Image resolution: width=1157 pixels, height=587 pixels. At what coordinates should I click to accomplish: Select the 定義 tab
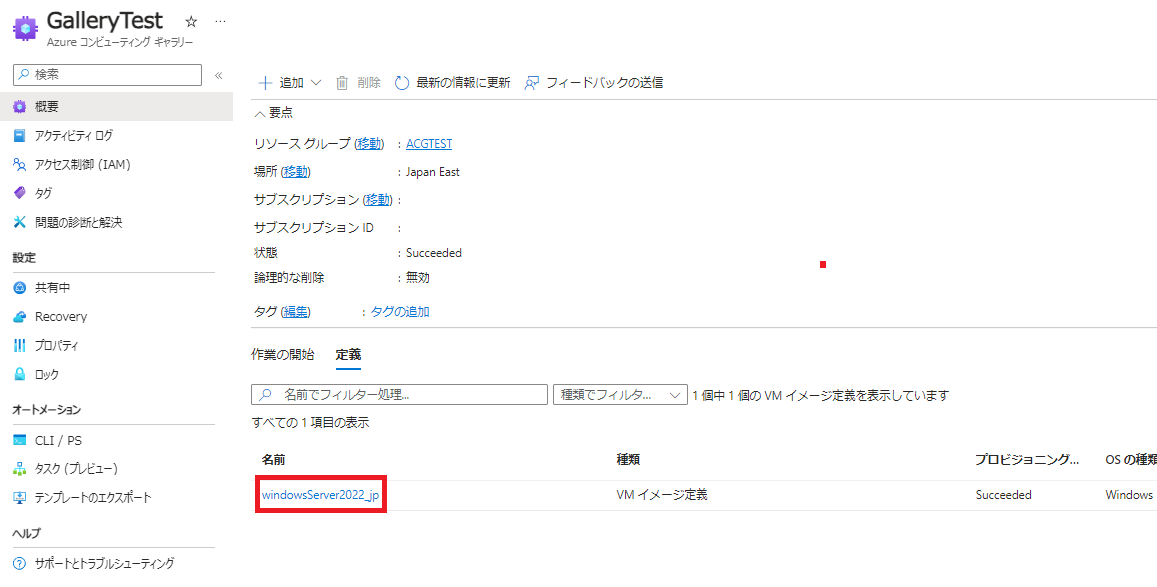coord(348,354)
